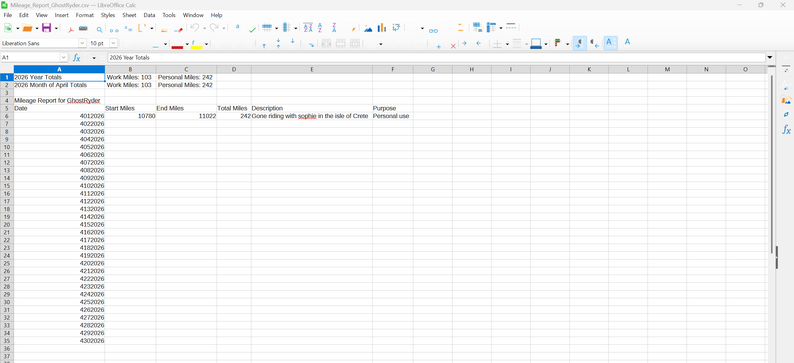Image resolution: width=794 pixels, height=363 pixels.
Task: Toggle left-to-right text direction
Action: (580, 44)
